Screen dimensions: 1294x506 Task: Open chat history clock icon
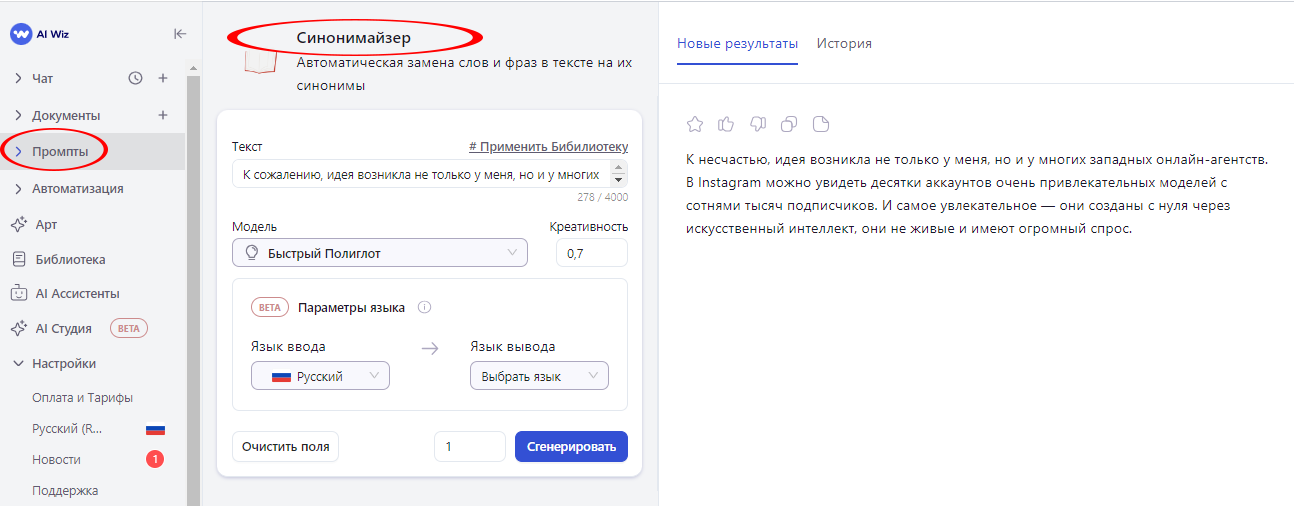pos(136,78)
